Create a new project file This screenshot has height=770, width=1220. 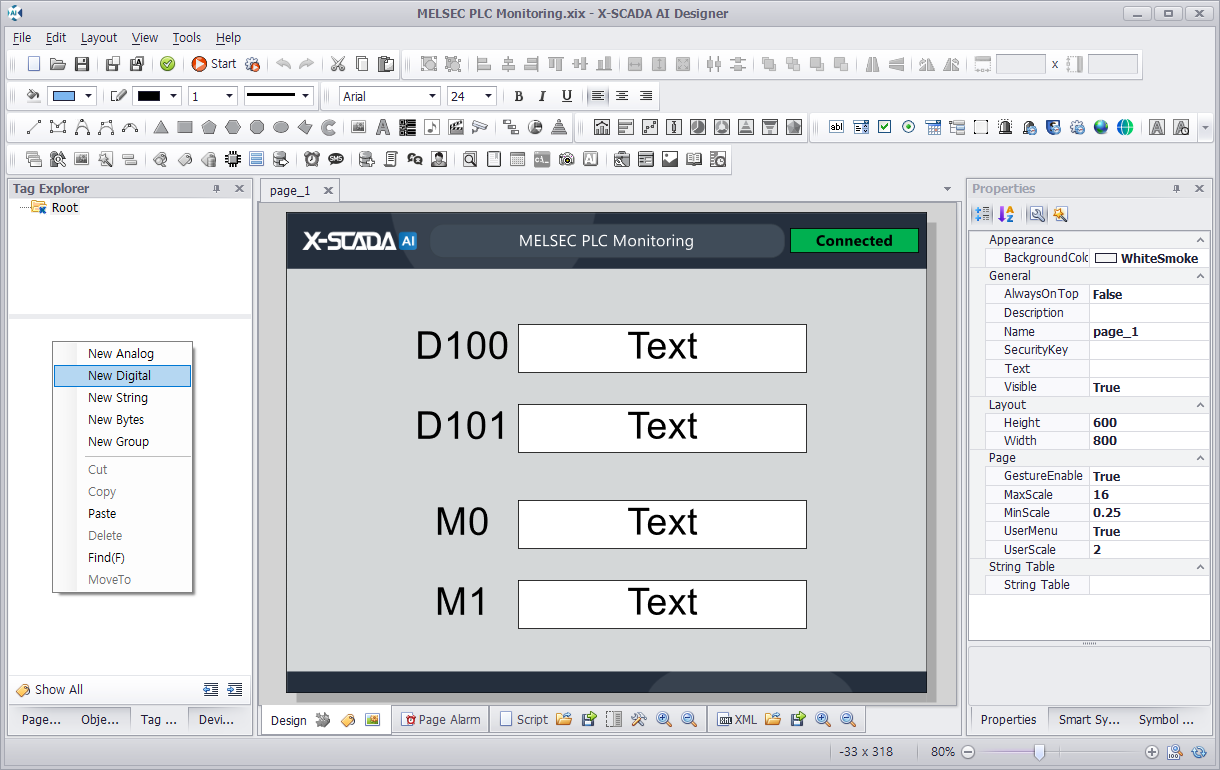click(x=34, y=64)
